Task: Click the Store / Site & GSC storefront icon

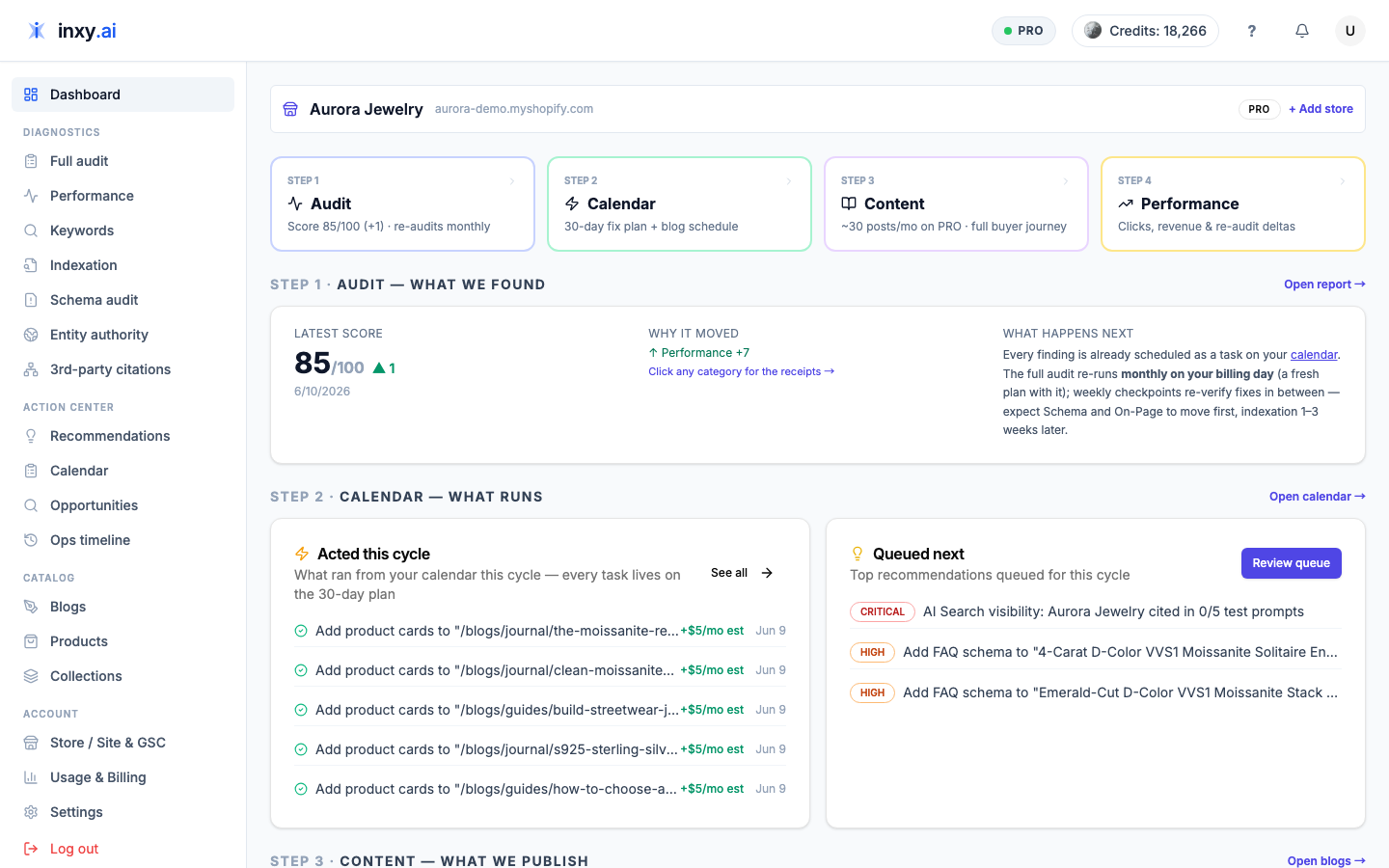Action: [31, 743]
